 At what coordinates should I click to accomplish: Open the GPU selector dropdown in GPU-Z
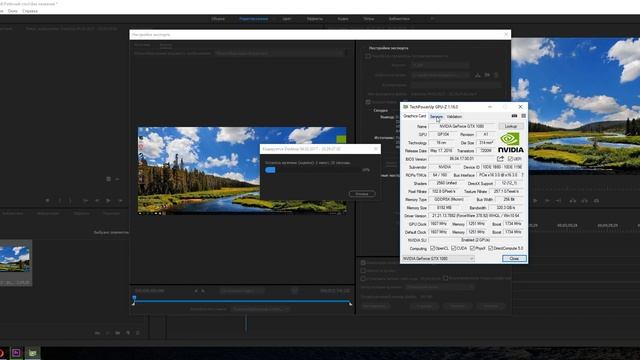pos(438,258)
